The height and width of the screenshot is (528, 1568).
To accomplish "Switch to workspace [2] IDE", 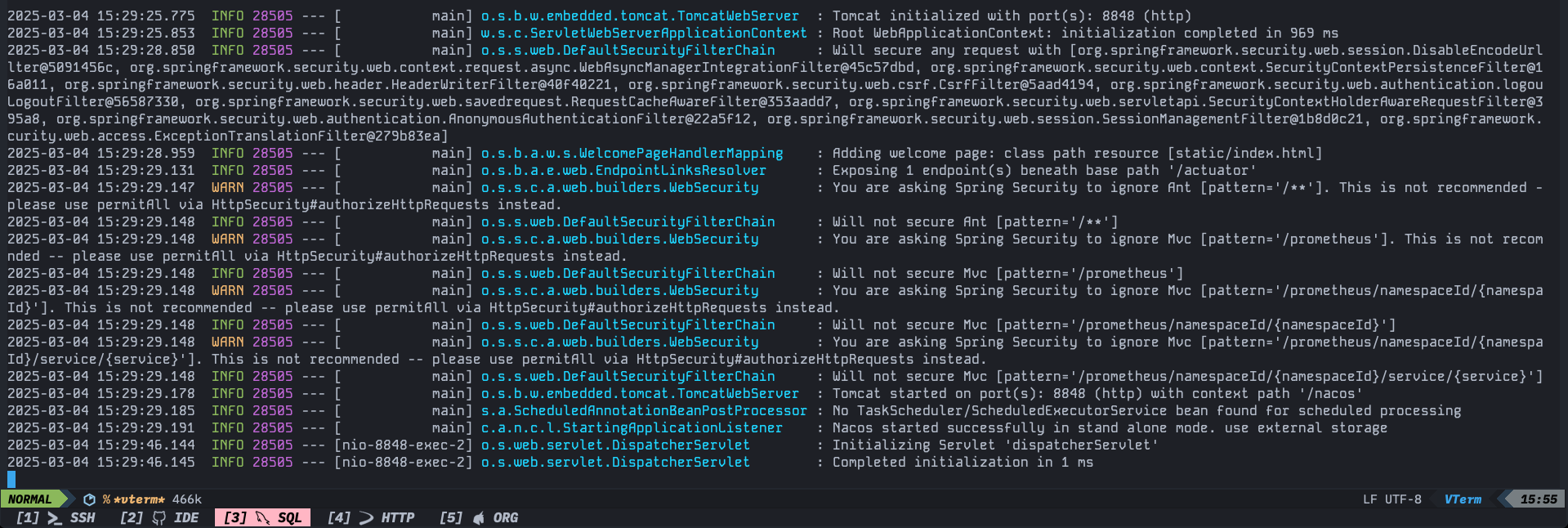I will [x=159, y=518].
